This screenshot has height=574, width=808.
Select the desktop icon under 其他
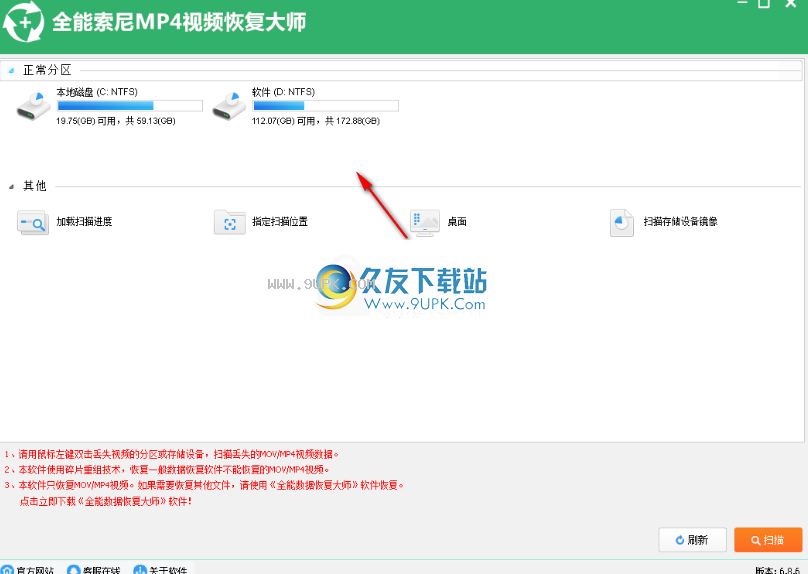[x=425, y=223]
